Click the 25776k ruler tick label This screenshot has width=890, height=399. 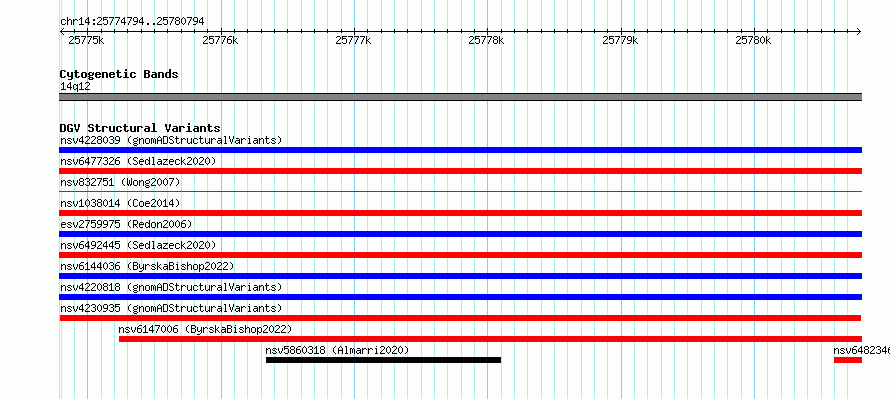220,40
